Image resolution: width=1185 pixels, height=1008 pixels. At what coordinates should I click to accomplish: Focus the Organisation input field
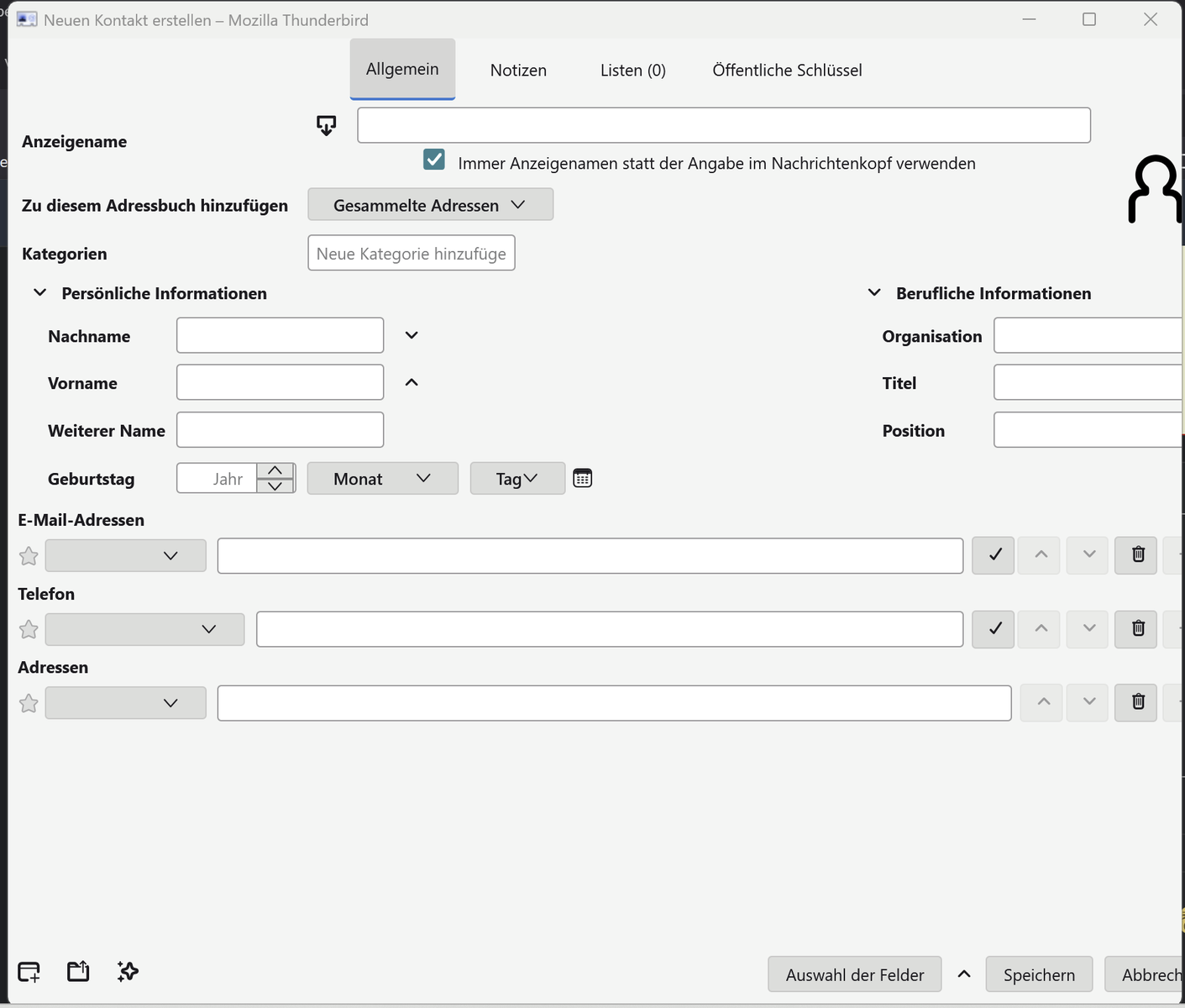click(1089, 335)
